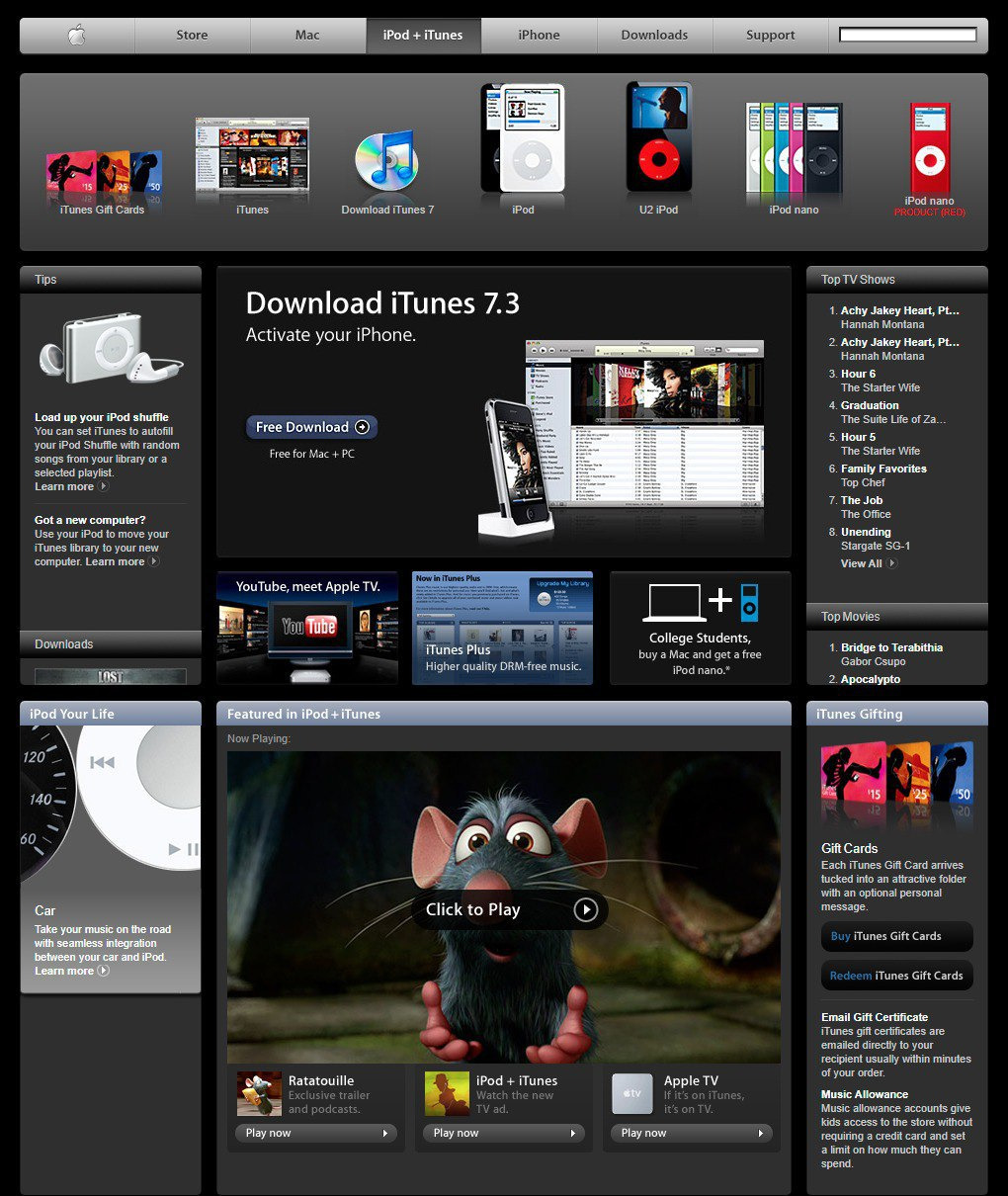
Task: Click the search field in navigation bar
Action: coord(908,35)
